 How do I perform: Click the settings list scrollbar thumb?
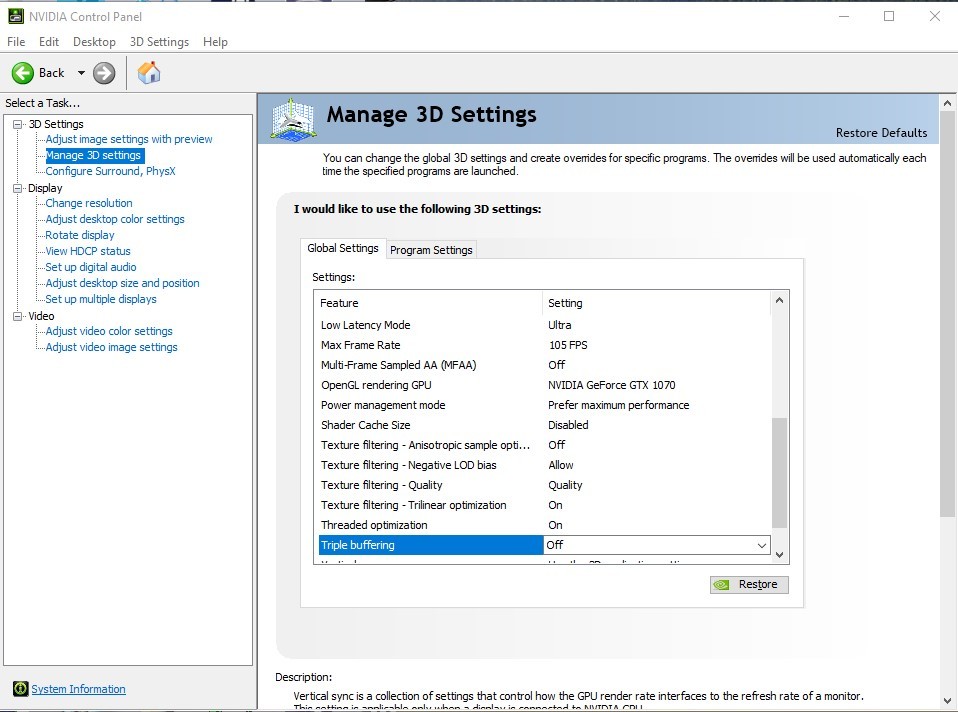tap(779, 472)
